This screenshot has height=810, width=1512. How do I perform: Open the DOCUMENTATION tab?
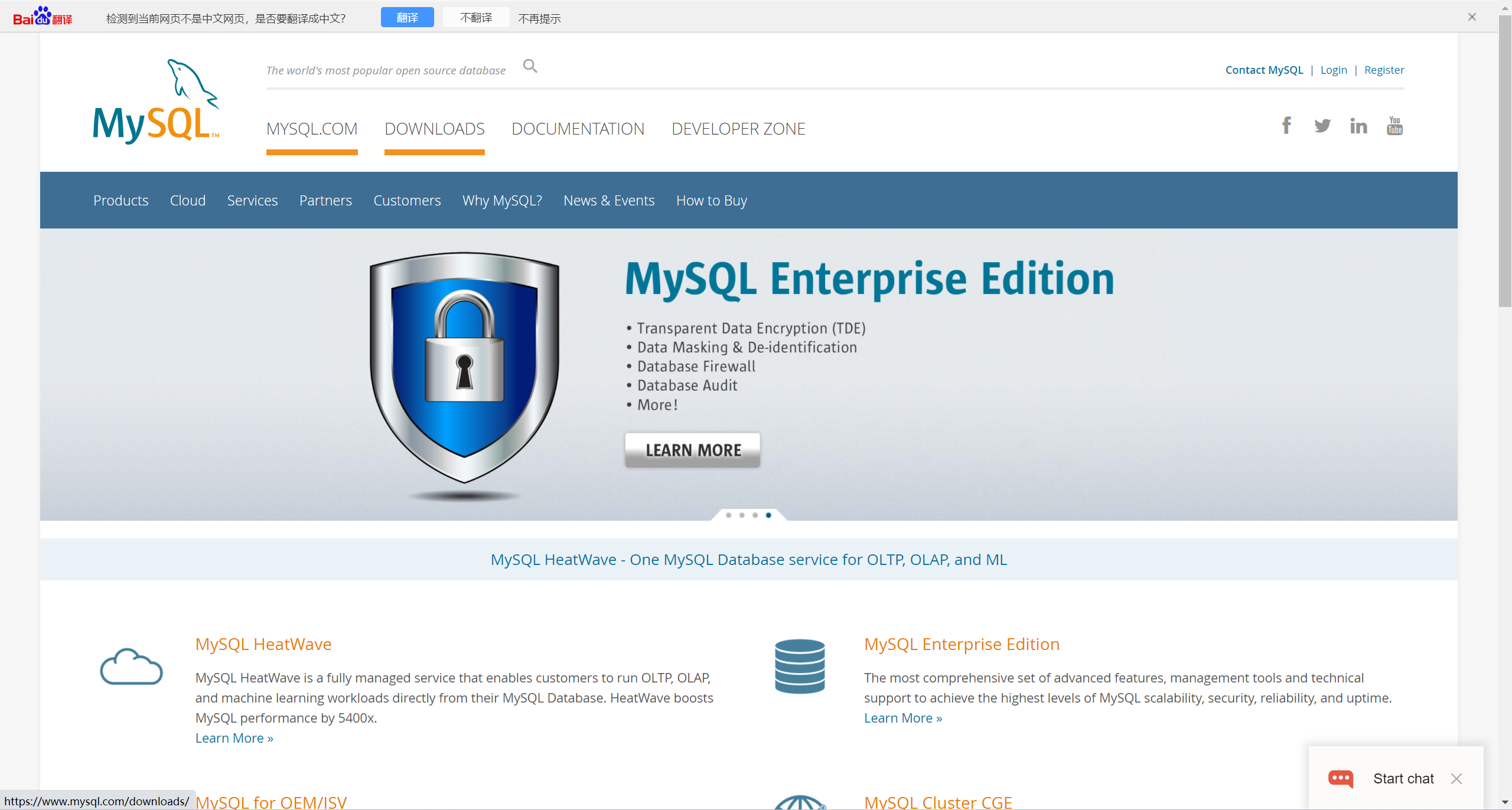coord(578,129)
